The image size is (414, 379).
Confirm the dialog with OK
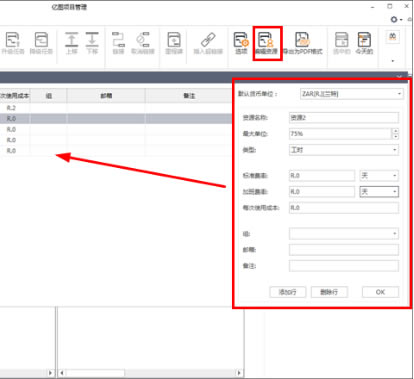coord(380,292)
